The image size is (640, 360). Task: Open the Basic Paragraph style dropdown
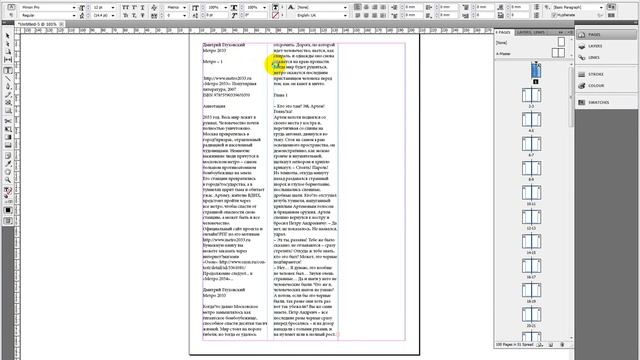tap(601, 7)
